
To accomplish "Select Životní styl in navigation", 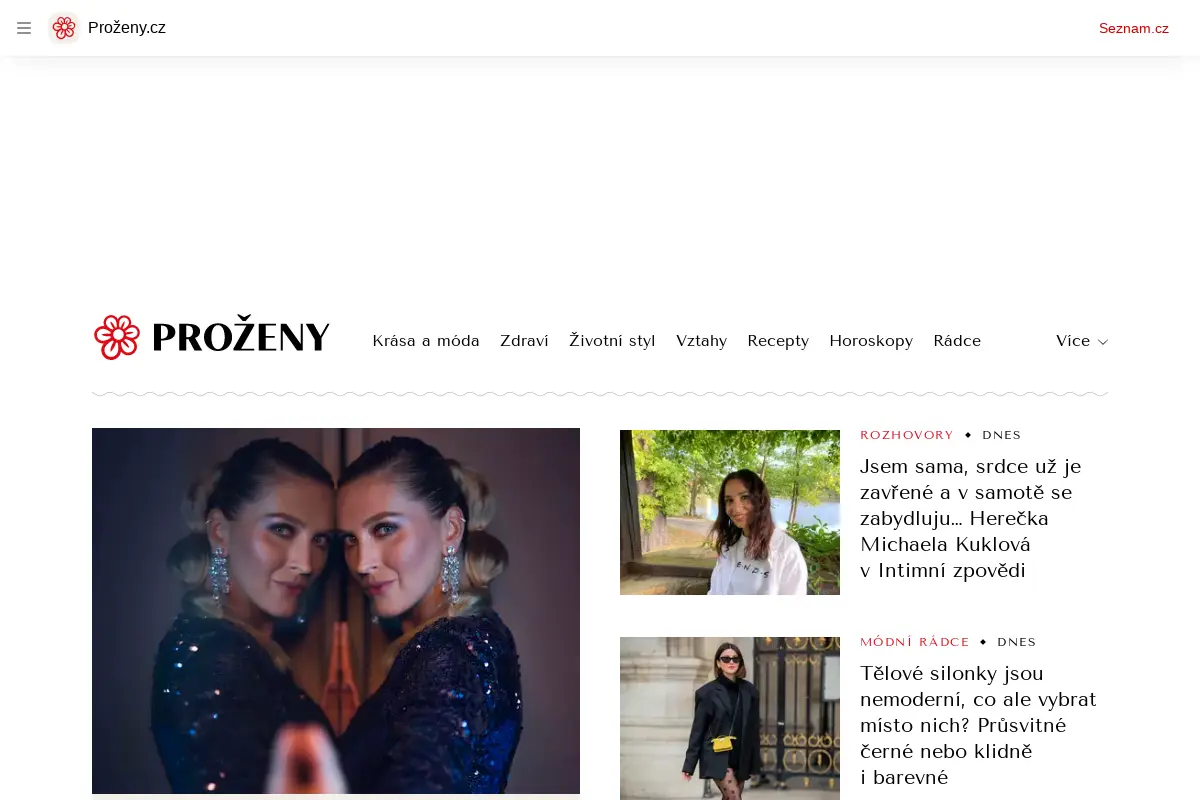I will pyautogui.click(x=612, y=341).
